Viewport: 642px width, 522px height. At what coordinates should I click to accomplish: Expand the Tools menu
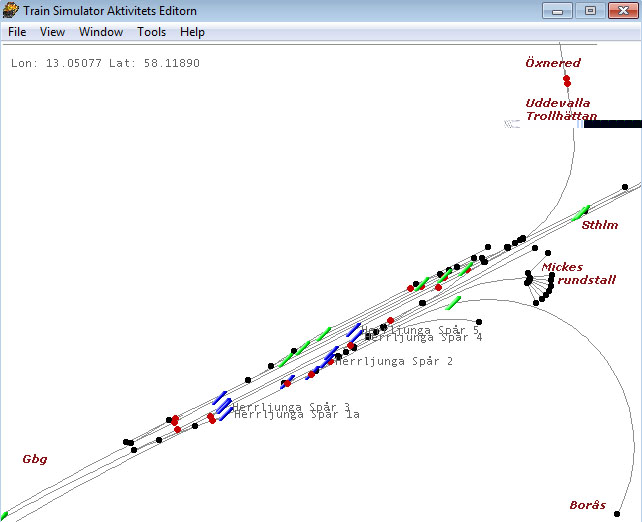(152, 32)
